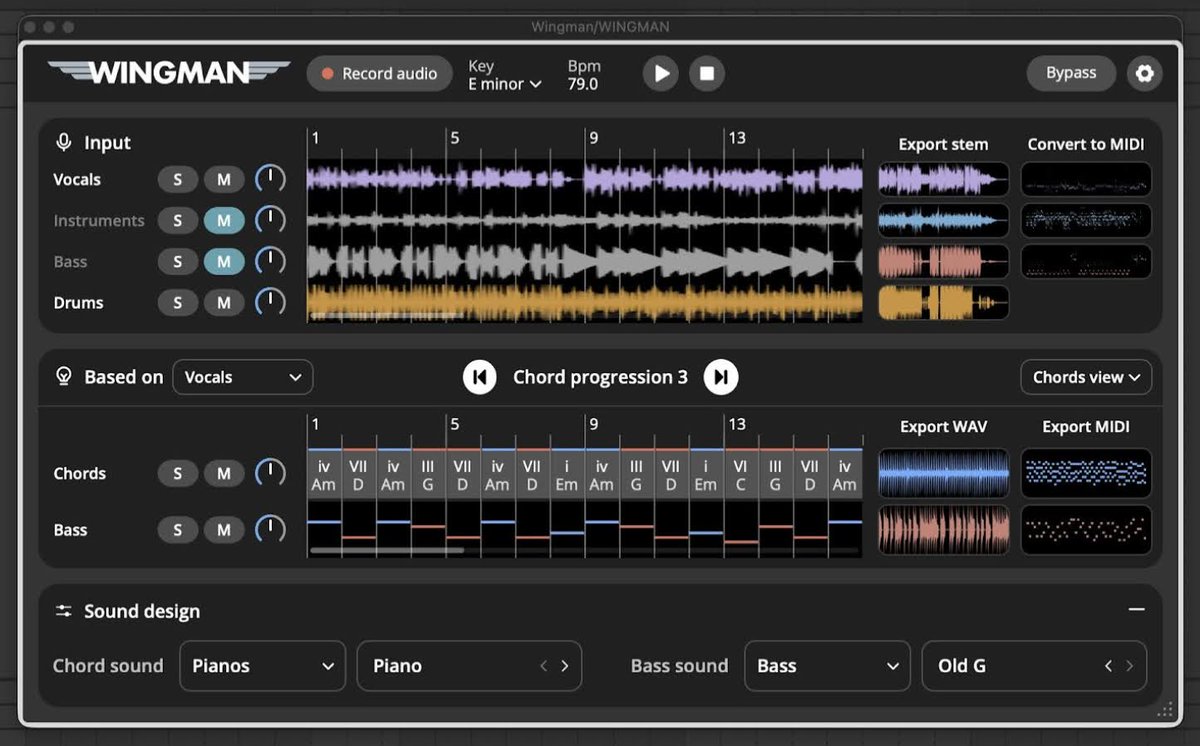Mute the Drums input track
The height and width of the screenshot is (746, 1200).
click(224, 303)
